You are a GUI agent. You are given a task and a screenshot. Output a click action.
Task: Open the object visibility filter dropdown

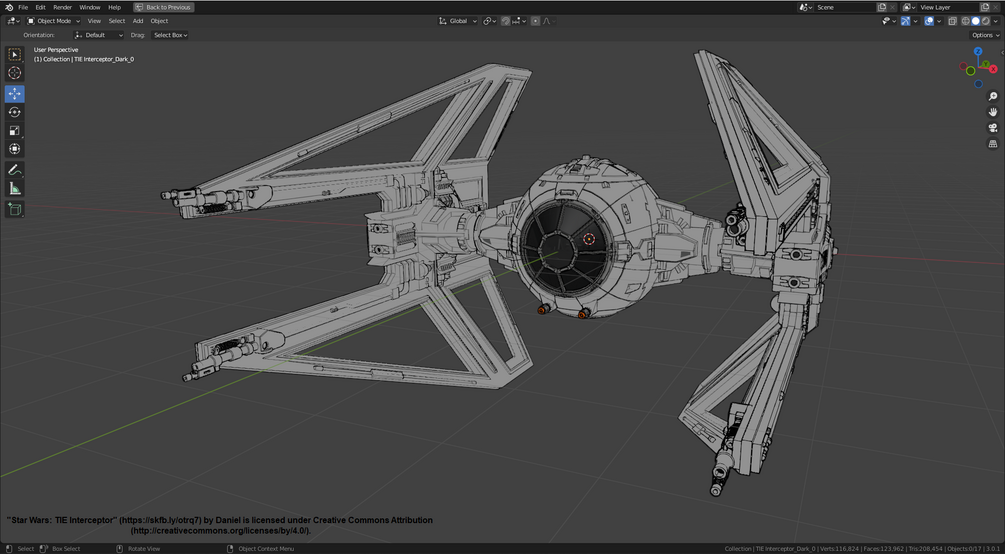tap(888, 21)
